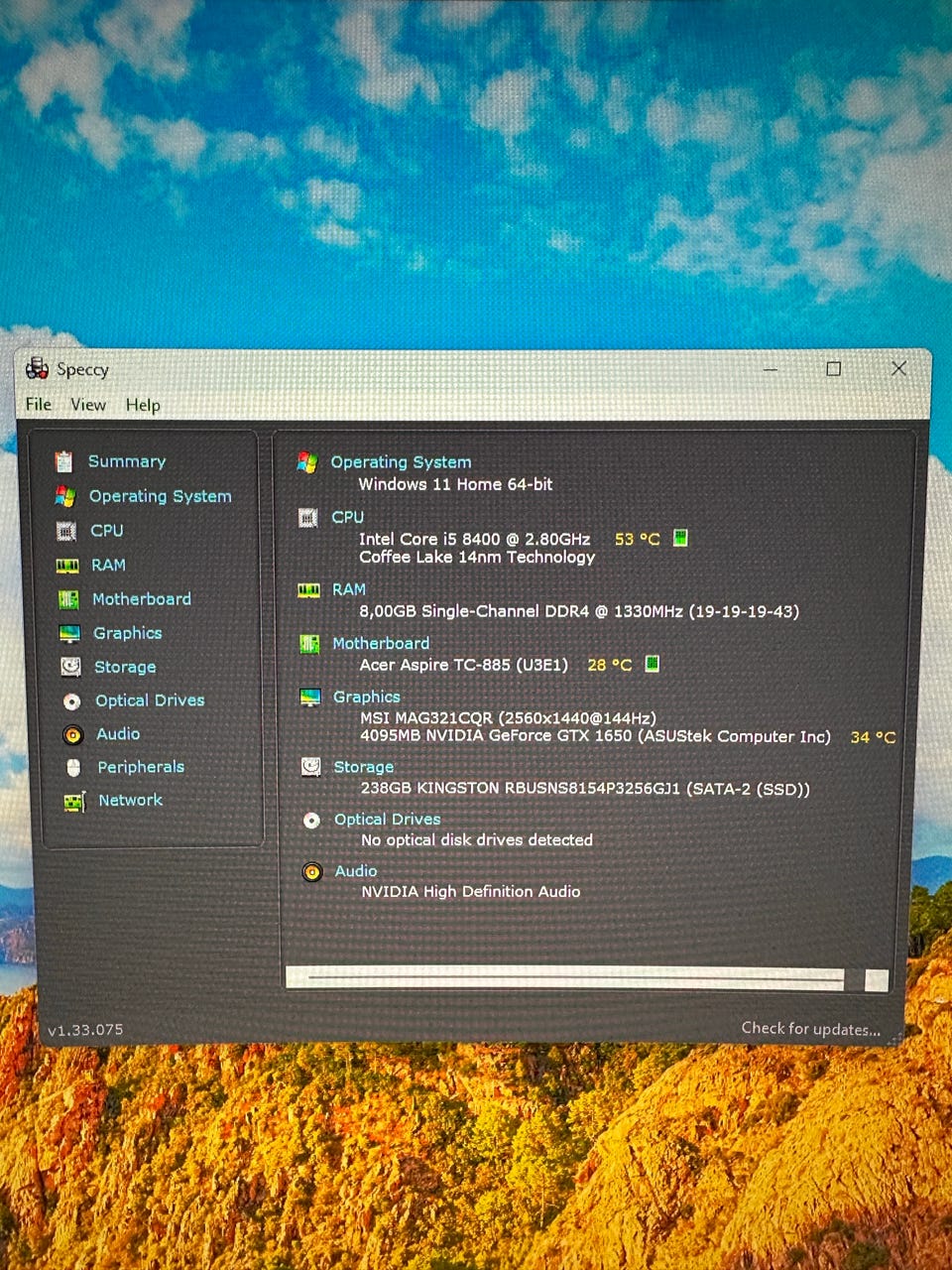Click the MSI MAG321CQR monitor text

coord(508,717)
